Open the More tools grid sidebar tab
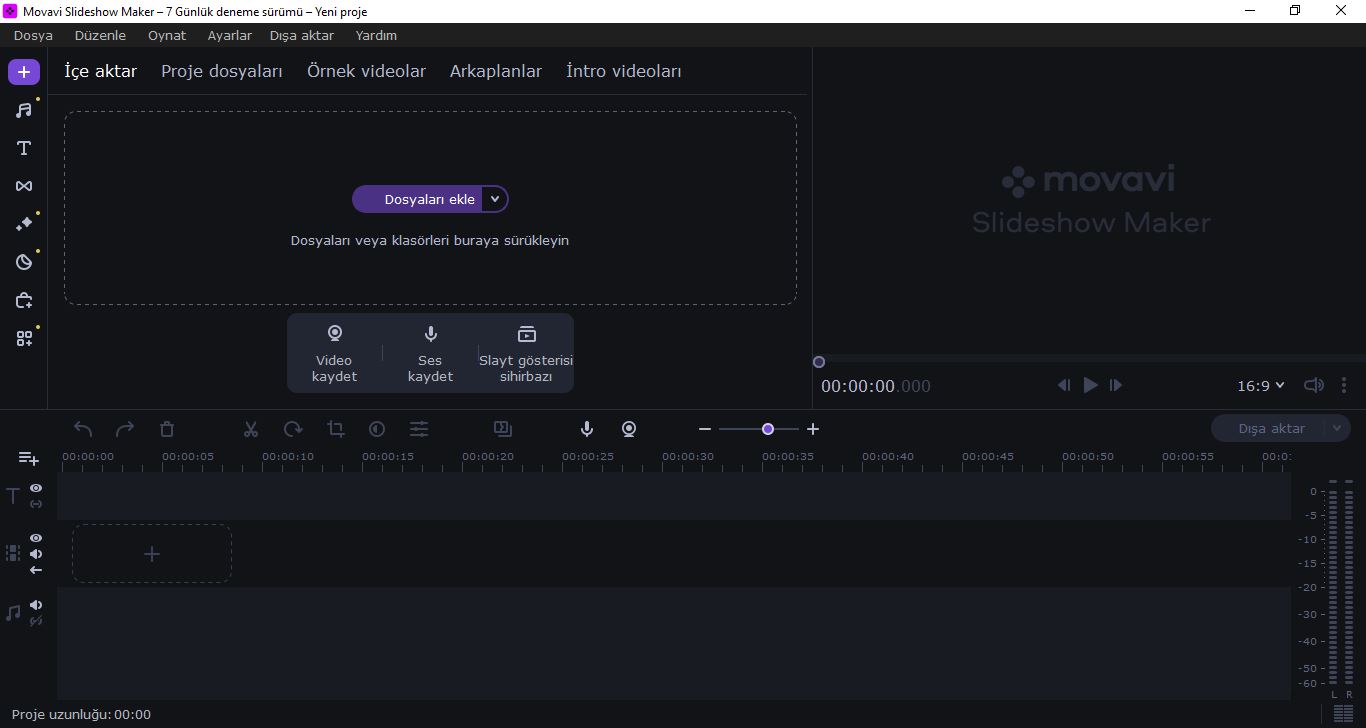The image size is (1366, 728). point(24,338)
